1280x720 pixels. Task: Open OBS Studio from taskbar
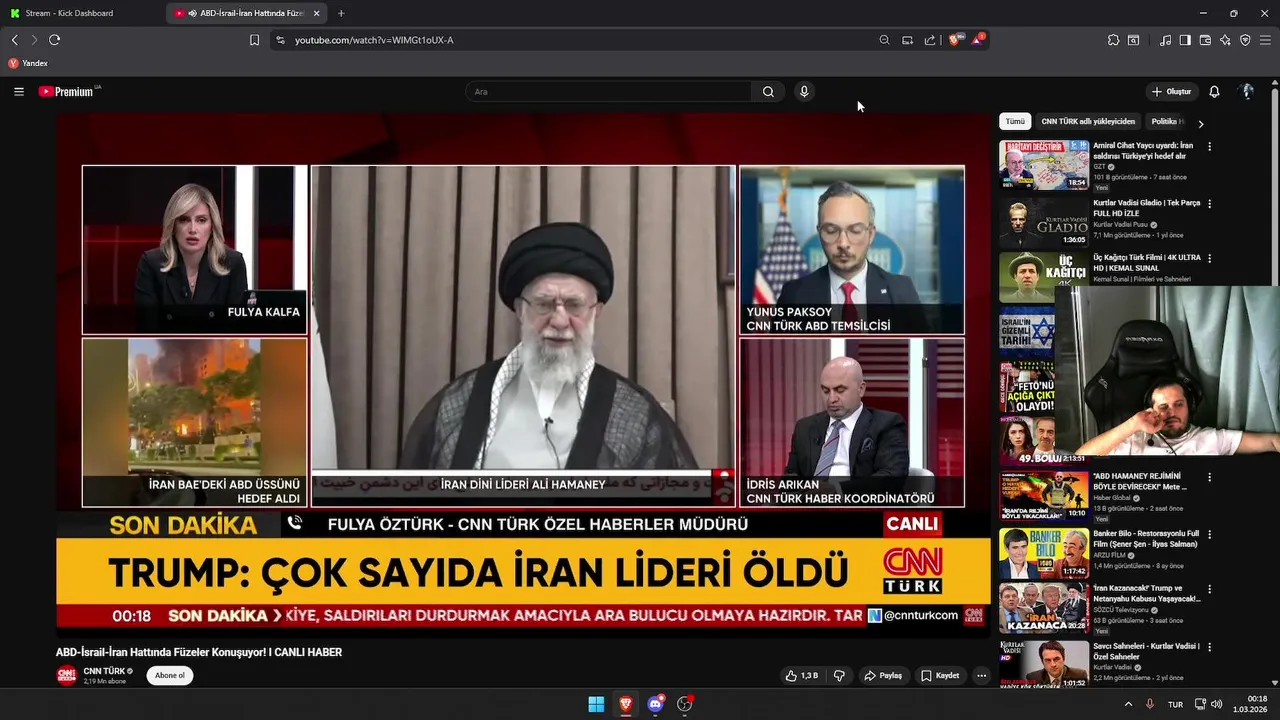[x=685, y=704]
